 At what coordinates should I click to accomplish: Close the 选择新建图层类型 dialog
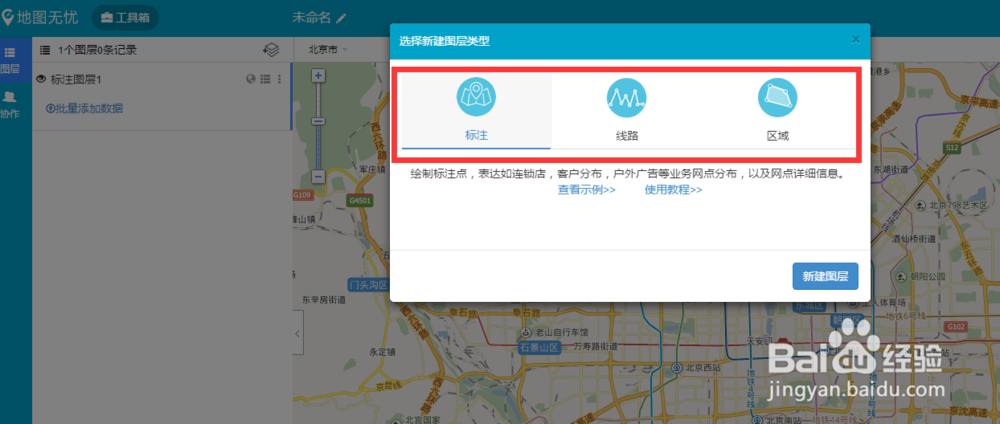point(856,40)
